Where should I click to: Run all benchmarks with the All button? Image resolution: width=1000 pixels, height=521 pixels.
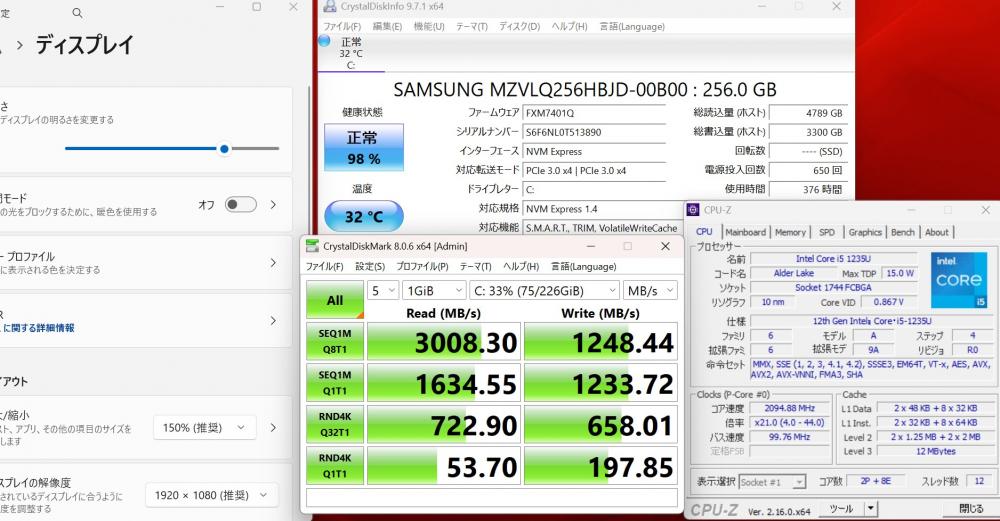(x=335, y=300)
